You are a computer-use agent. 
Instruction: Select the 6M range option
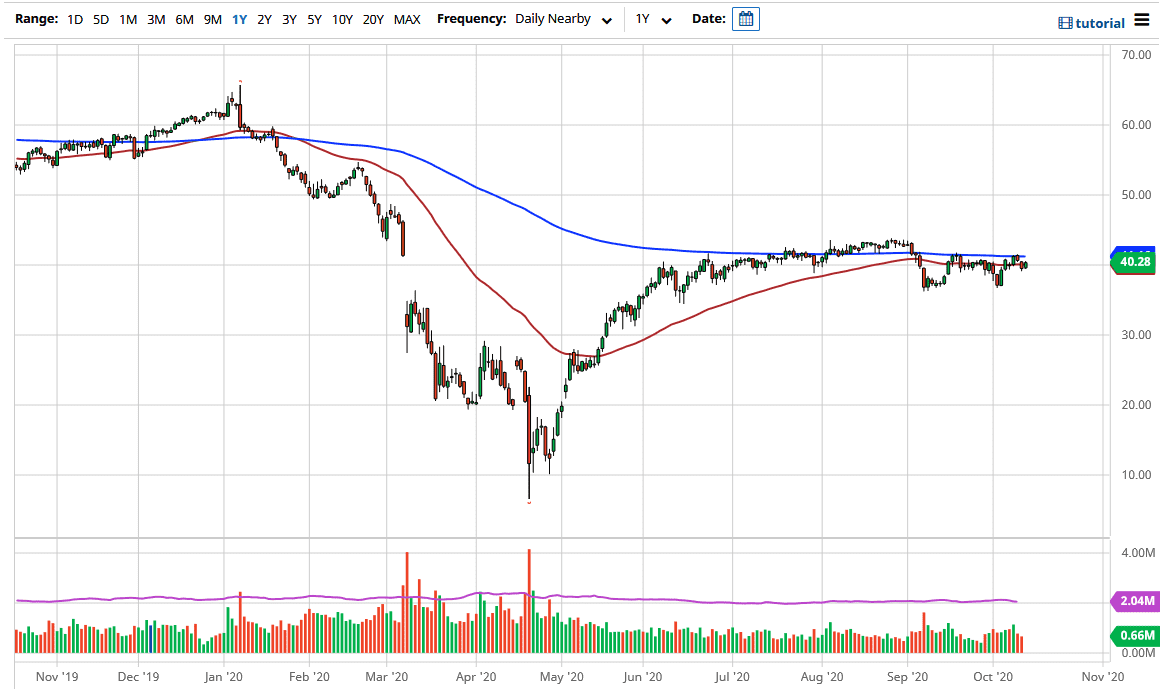[183, 18]
